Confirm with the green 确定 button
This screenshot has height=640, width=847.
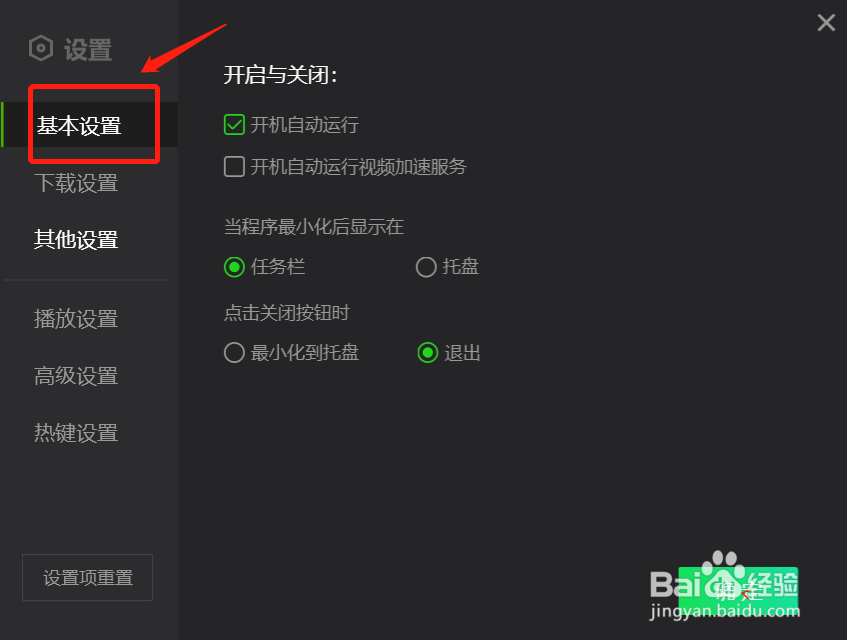(738, 589)
